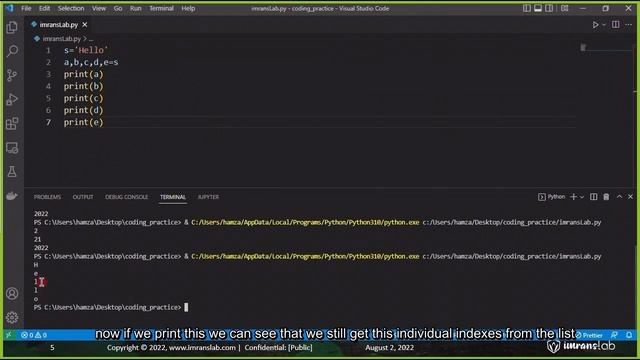640x360 pixels.
Task: Open Remote Explorer view
Action: click(12, 148)
